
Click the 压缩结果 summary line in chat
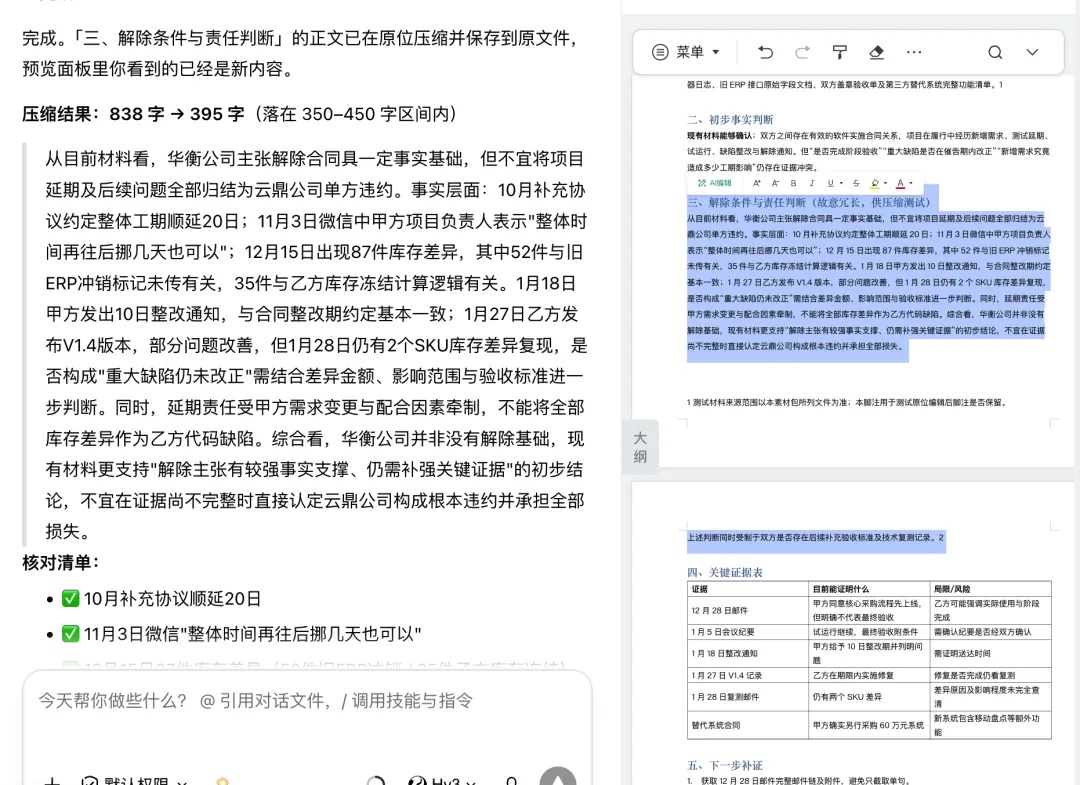tap(239, 114)
